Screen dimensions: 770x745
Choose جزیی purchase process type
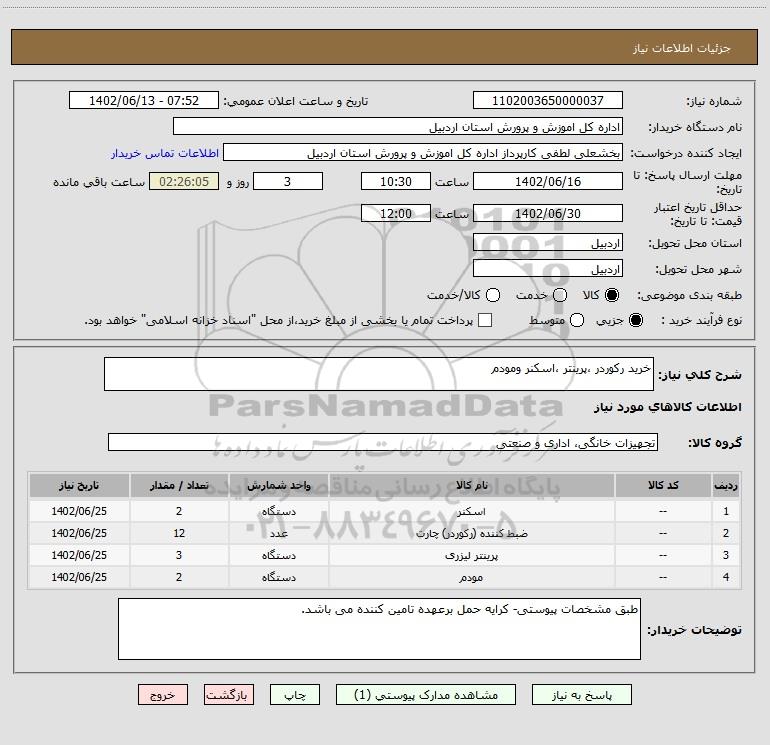(635, 320)
